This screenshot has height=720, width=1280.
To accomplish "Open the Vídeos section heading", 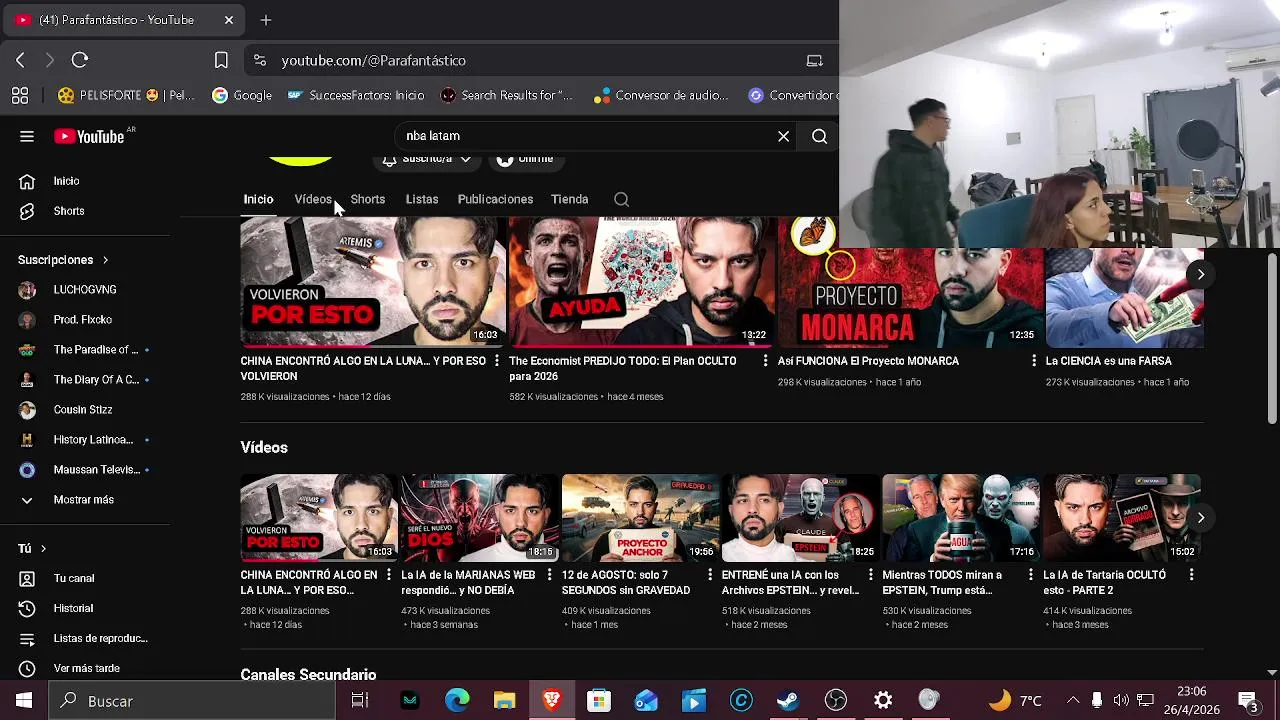I will click(264, 448).
